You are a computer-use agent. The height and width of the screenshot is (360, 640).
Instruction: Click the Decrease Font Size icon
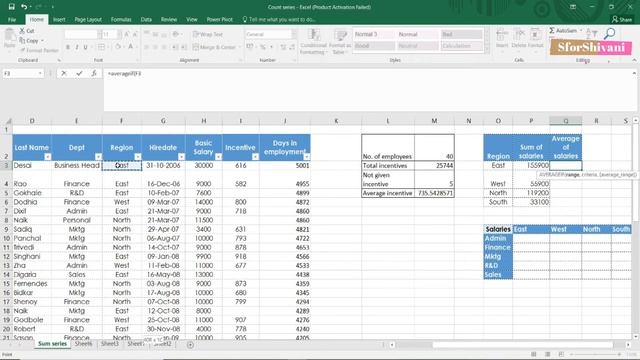[135, 35]
